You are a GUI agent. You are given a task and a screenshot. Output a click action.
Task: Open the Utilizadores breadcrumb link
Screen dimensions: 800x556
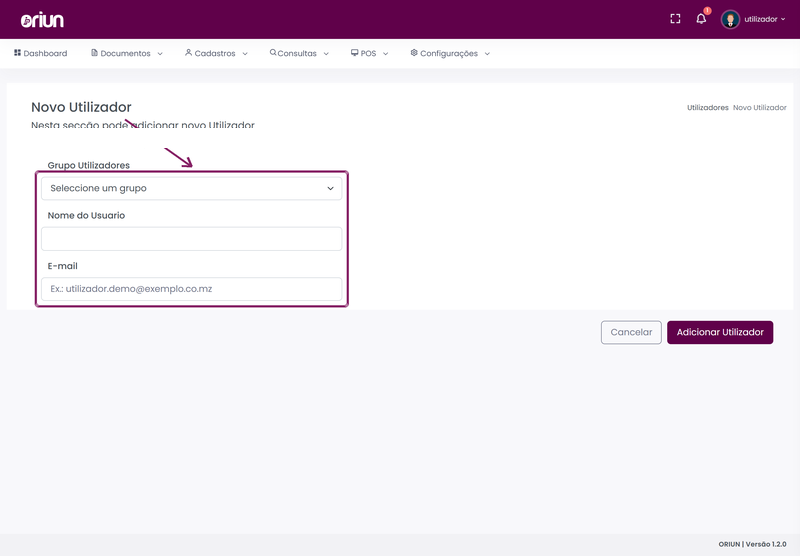[x=708, y=108]
